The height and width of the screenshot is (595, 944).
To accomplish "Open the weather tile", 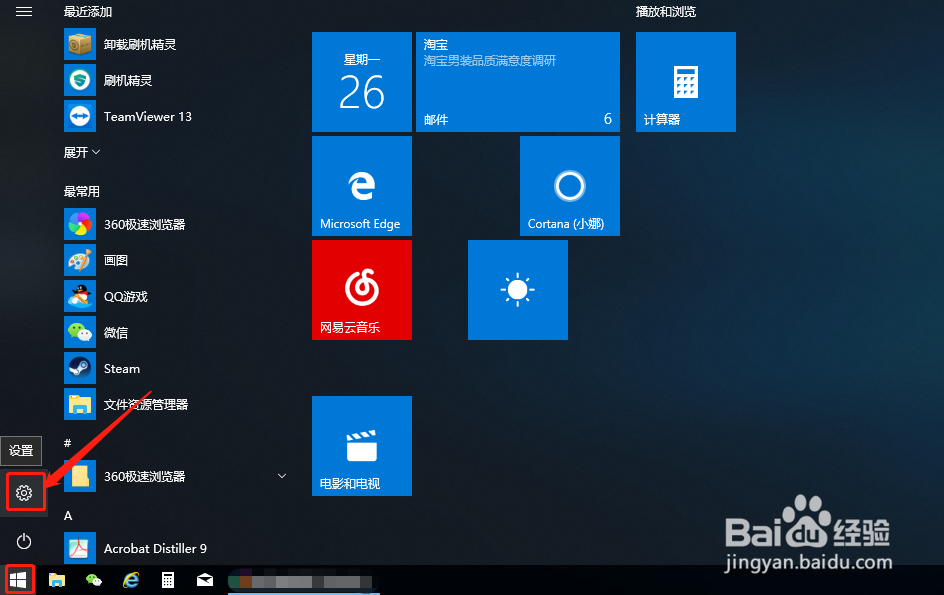I will (x=517, y=290).
